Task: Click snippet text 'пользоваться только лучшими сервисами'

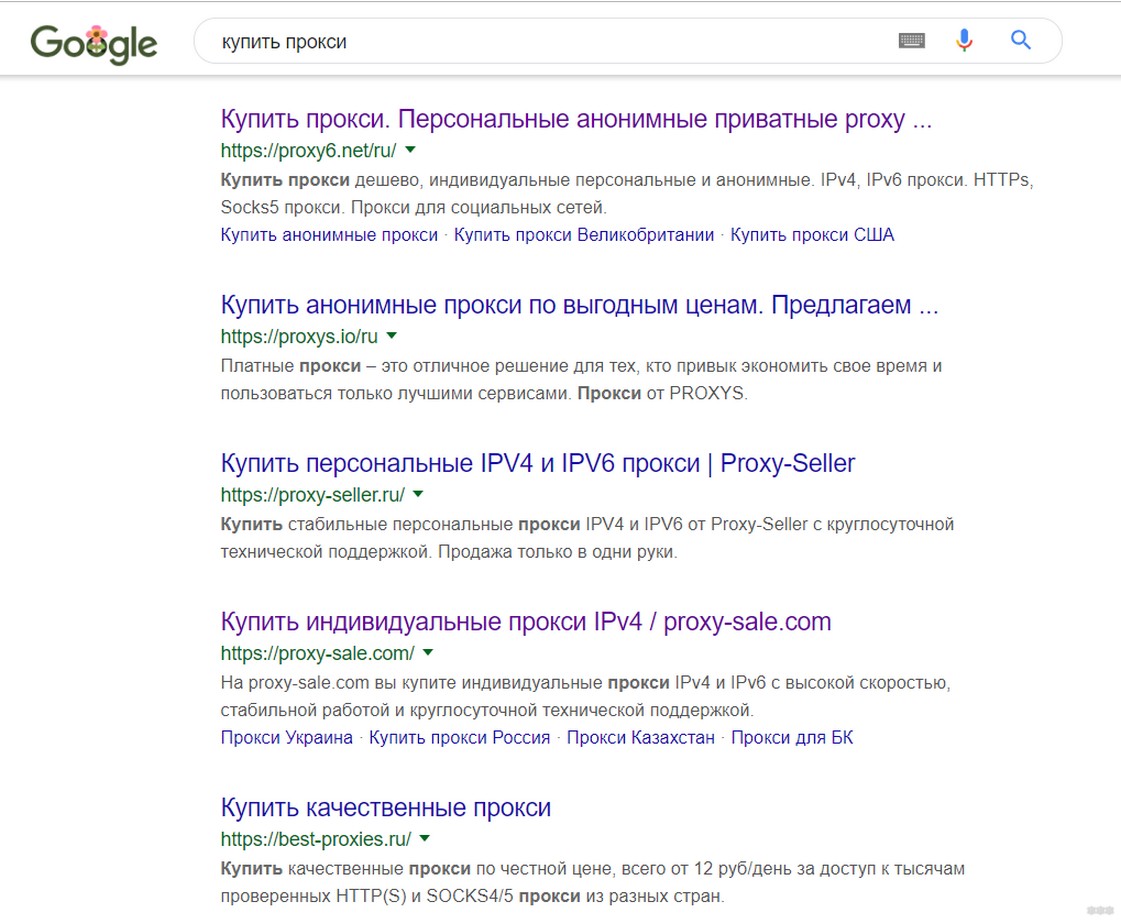Action: coord(395,394)
